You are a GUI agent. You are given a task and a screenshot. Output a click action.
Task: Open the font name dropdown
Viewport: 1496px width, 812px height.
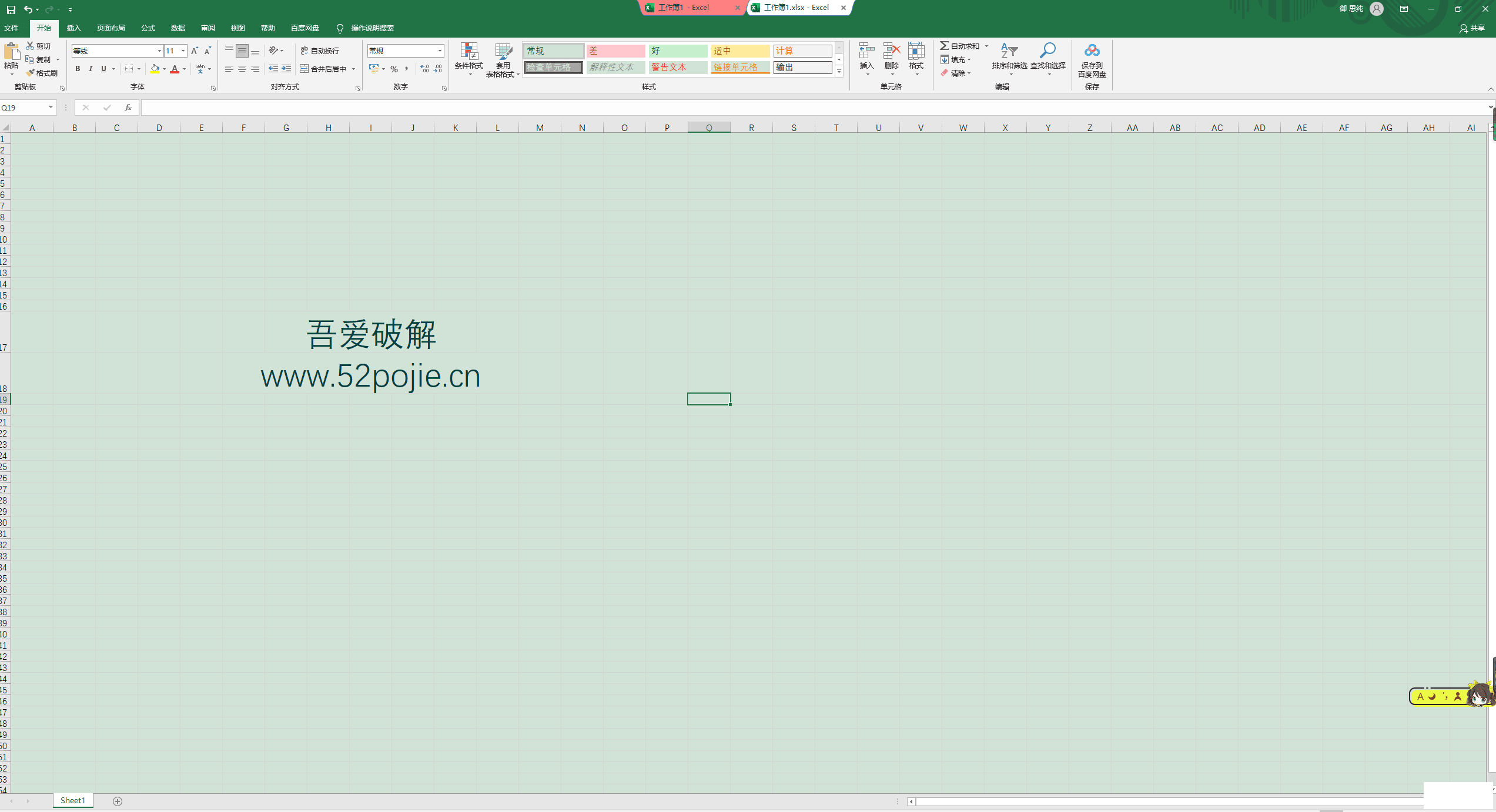[159, 51]
